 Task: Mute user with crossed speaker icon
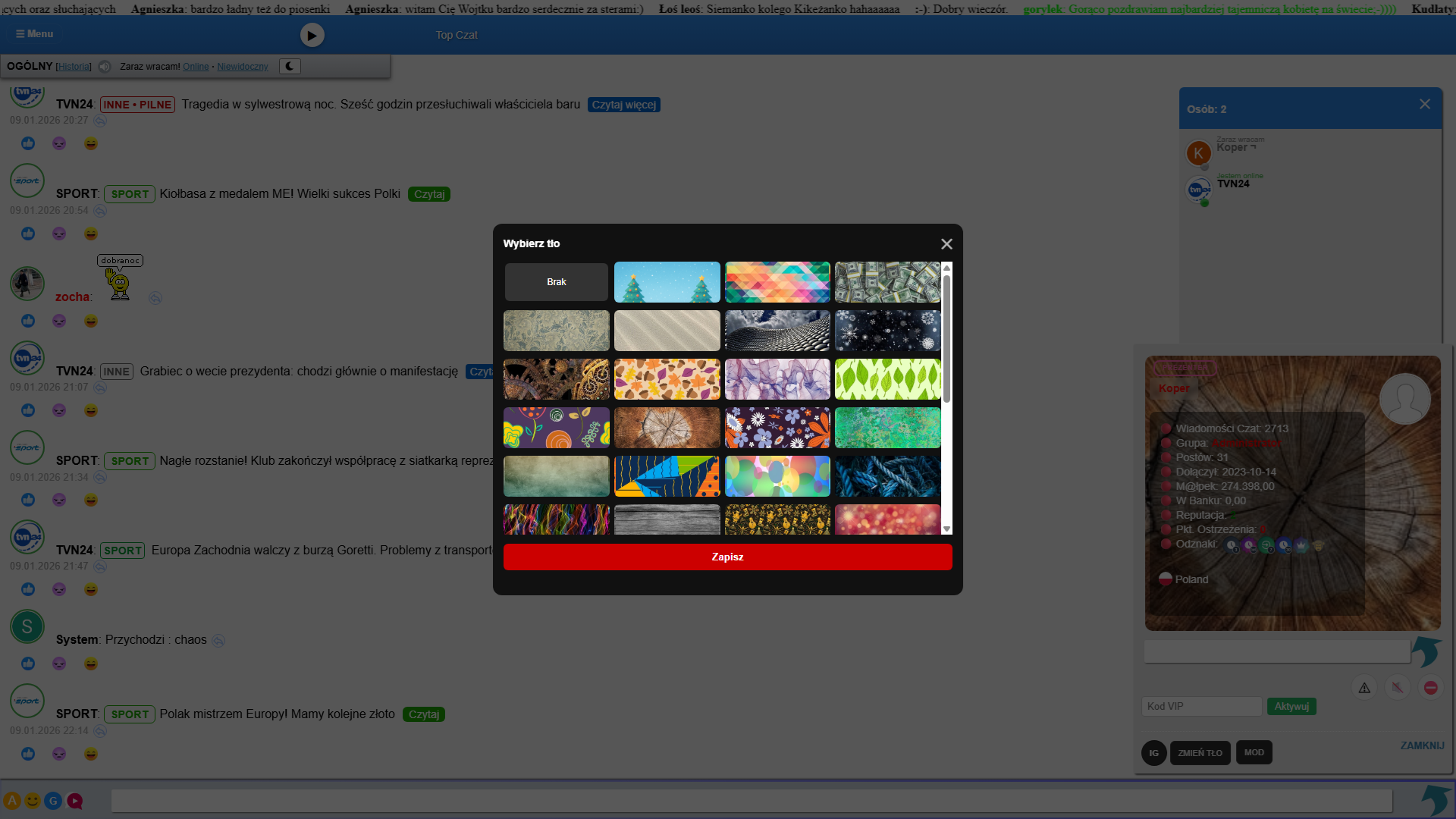click(x=1397, y=688)
